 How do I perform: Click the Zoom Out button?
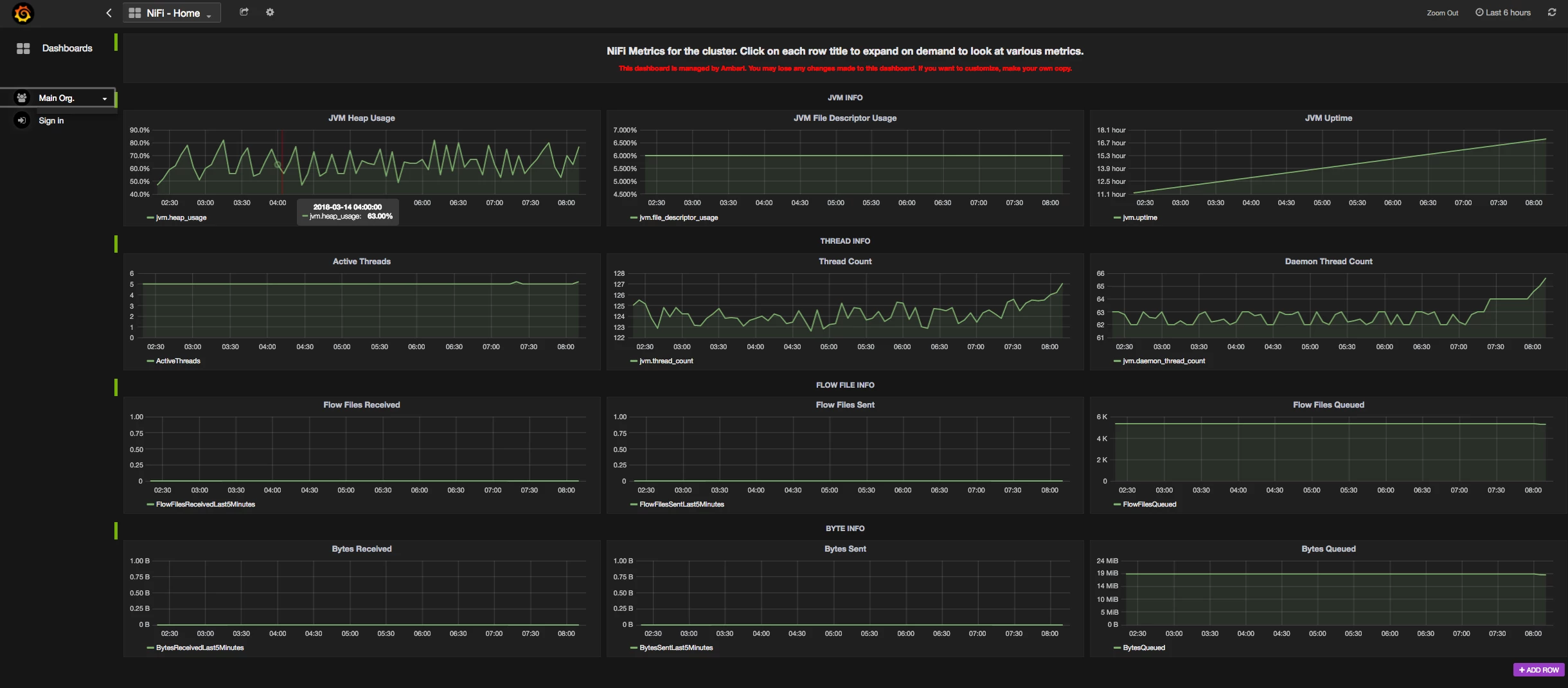tap(1443, 13)
